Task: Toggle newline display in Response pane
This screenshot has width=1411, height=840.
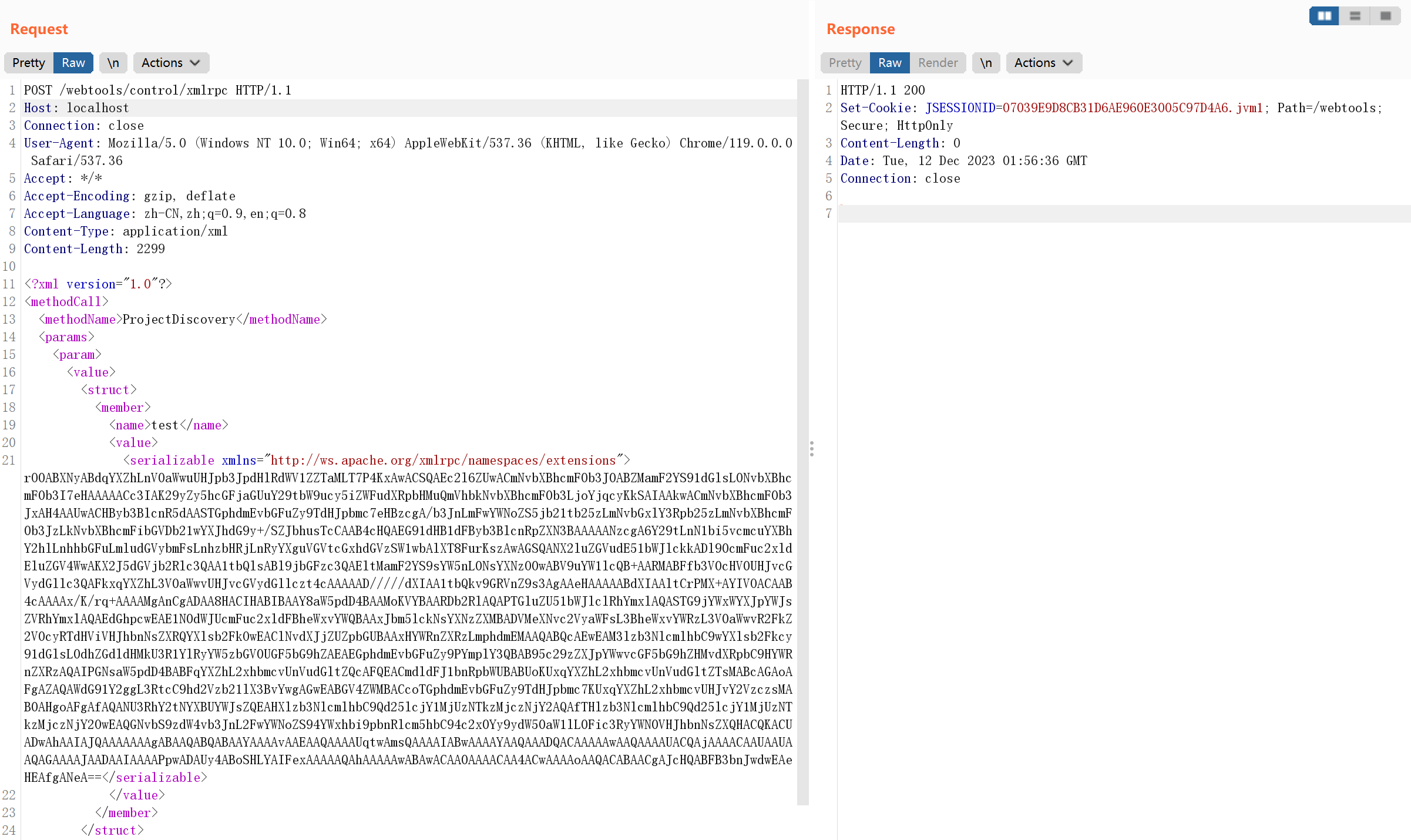Action: point(986,63)
